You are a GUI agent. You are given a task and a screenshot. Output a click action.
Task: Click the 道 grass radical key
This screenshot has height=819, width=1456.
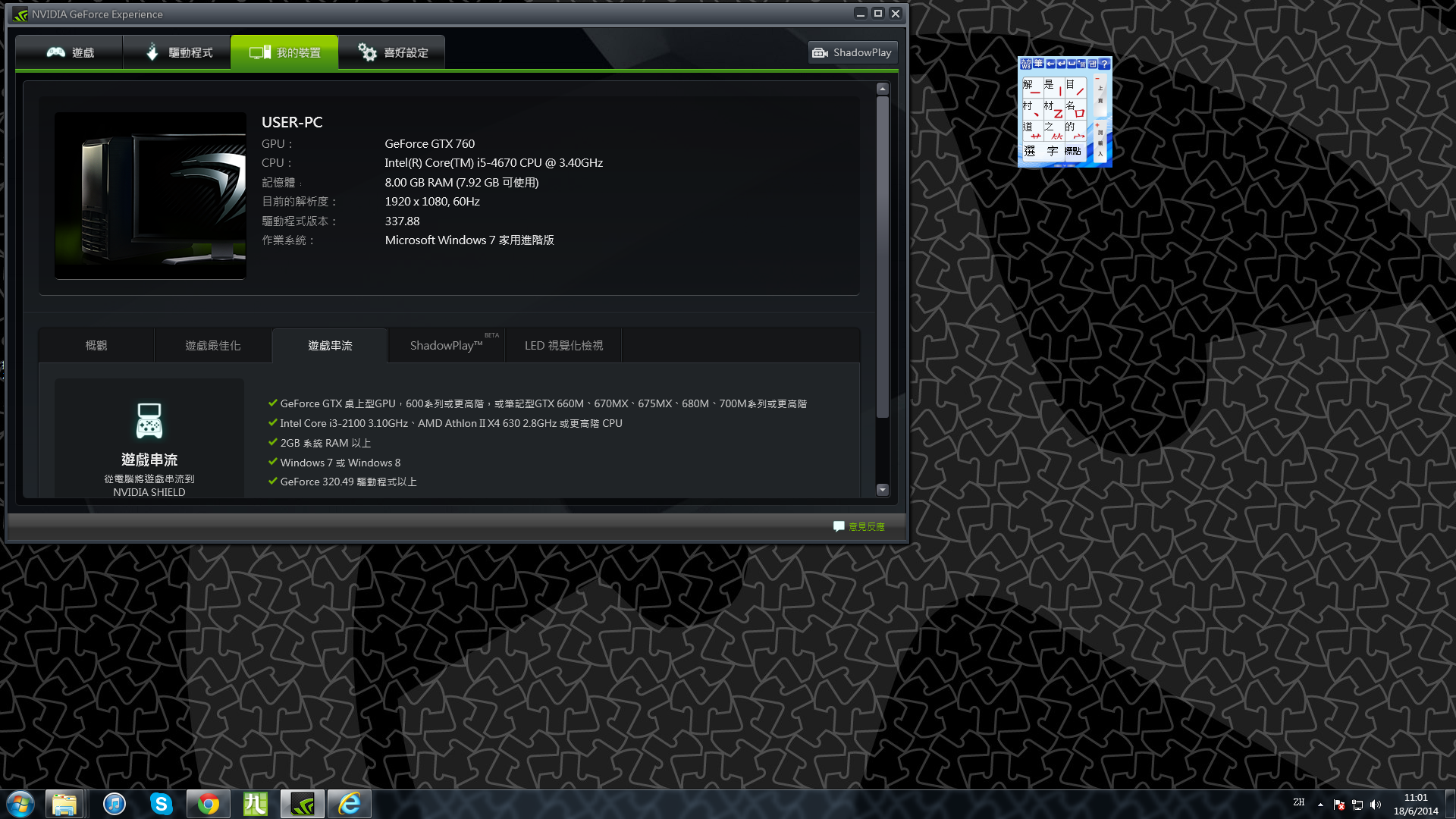coord(1033,130)
